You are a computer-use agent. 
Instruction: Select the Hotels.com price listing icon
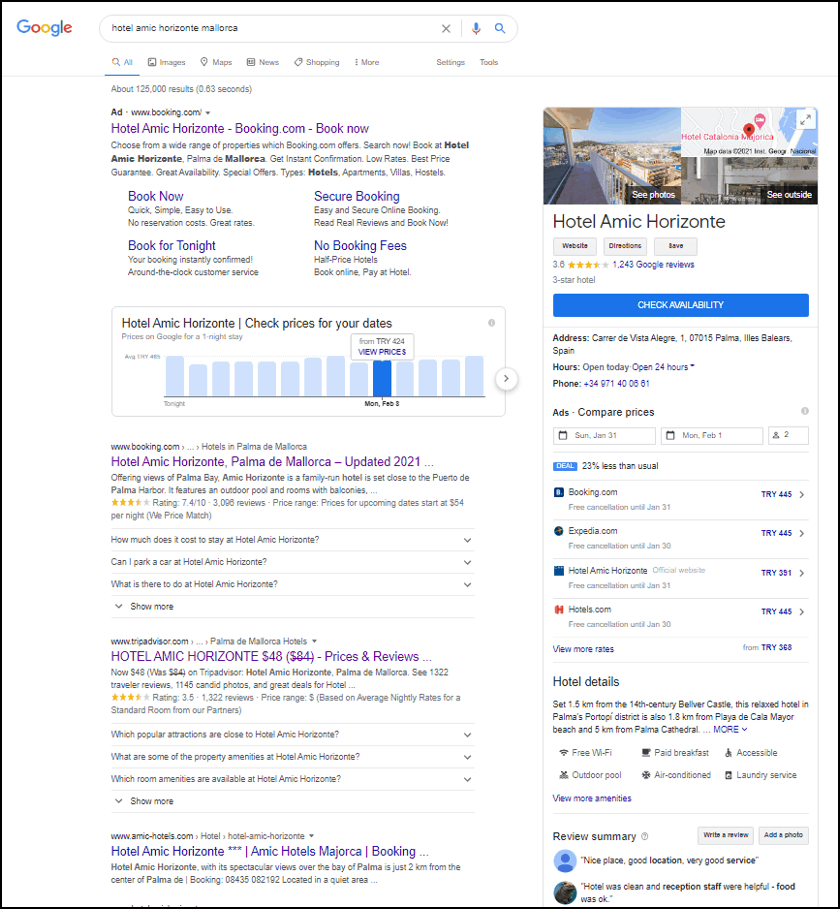(x=557, y=609)
